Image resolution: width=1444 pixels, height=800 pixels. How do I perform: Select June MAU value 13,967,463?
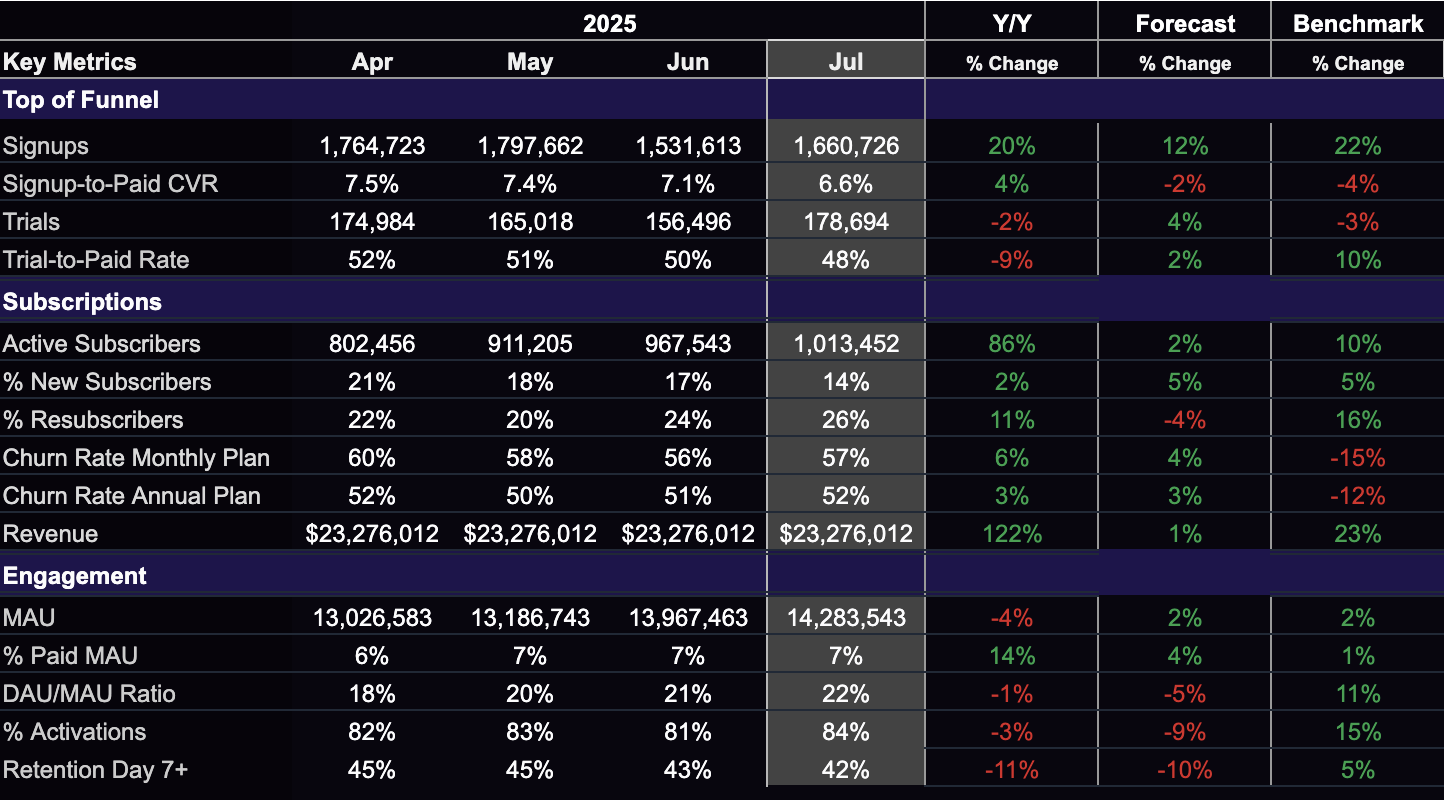tap(688, 618)
